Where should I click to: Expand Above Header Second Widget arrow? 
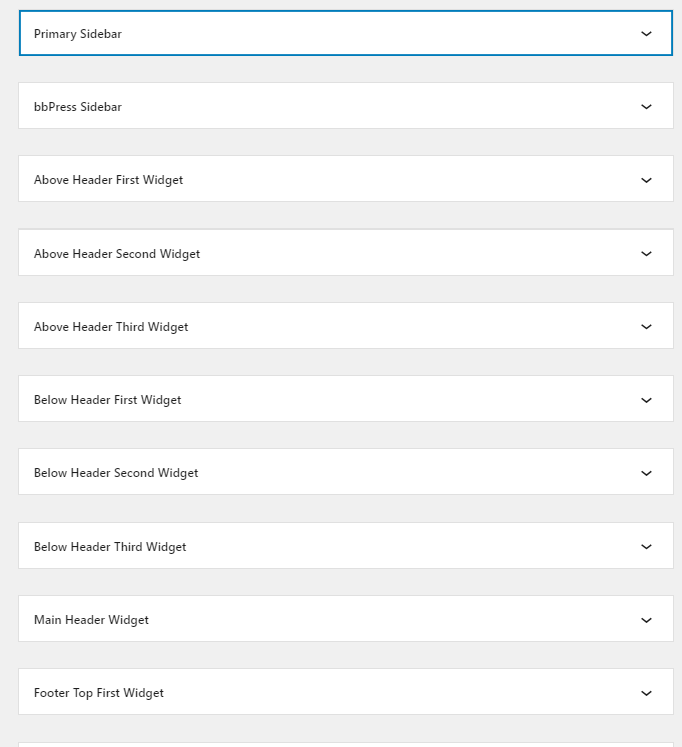click(646, 253)
